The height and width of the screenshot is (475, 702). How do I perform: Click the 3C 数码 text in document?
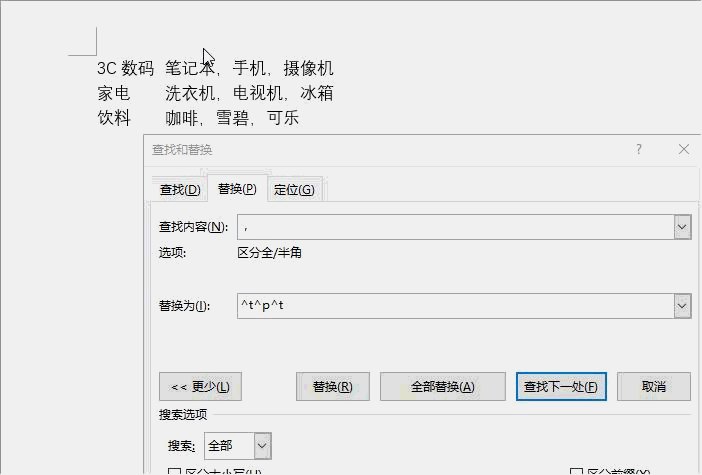coord(125,68)
